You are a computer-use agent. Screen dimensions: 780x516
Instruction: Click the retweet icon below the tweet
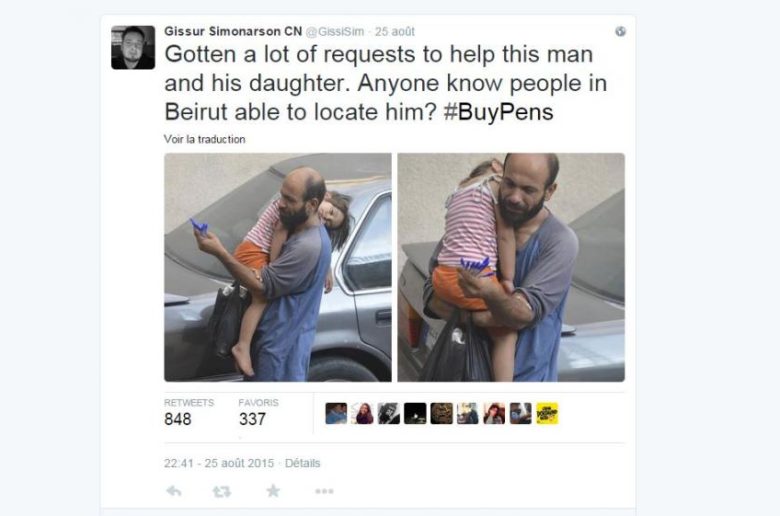pyautogui.click(x=222, y=492)
